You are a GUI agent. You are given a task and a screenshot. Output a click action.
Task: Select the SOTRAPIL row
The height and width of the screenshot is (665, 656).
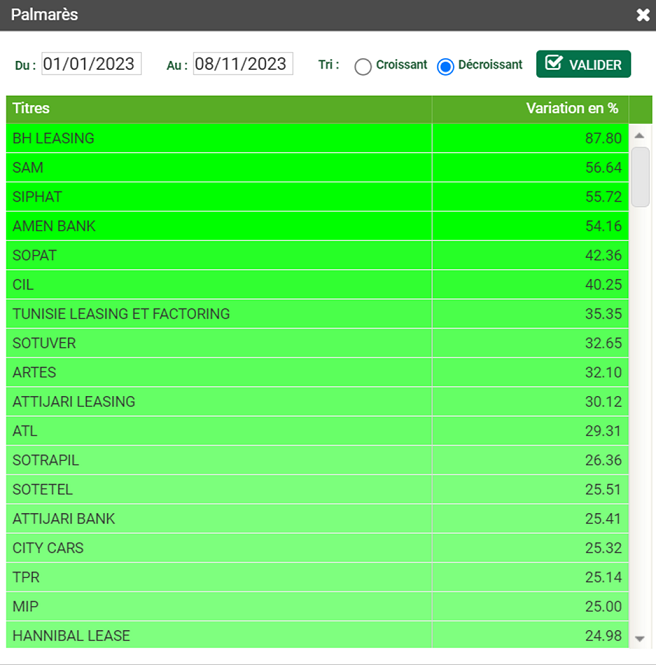click(x=317, y=460)
